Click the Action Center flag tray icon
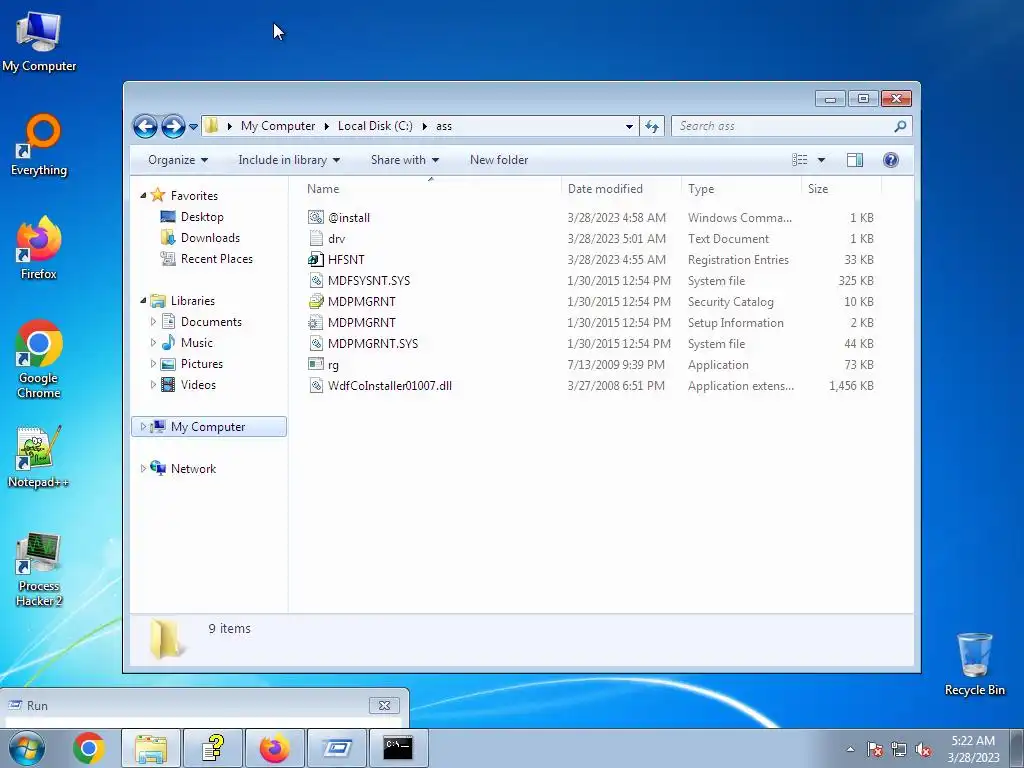 (875, 749)
